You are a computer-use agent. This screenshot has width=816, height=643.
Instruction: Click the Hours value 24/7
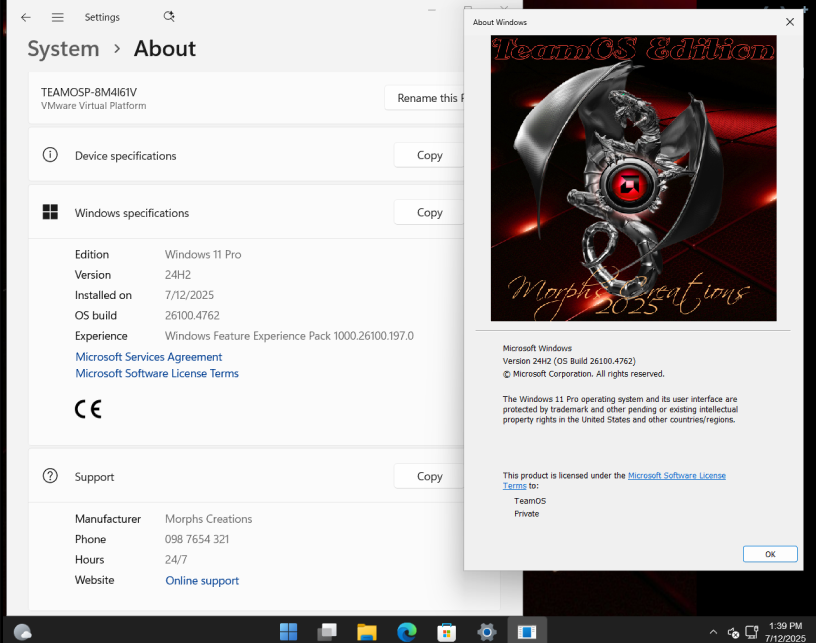pos(176,560)
